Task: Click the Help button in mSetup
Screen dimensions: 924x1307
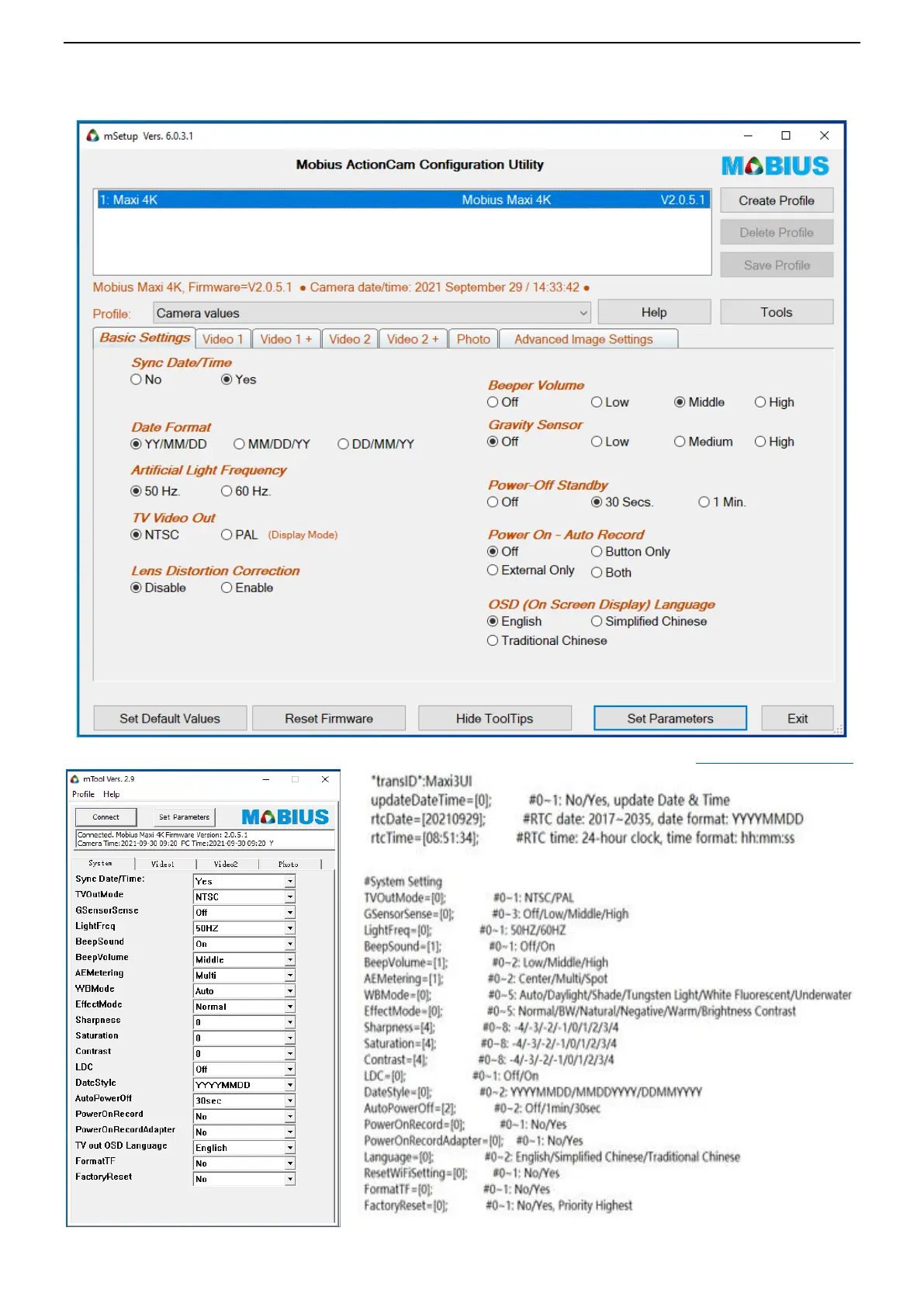Action: (x=654, y=312)
